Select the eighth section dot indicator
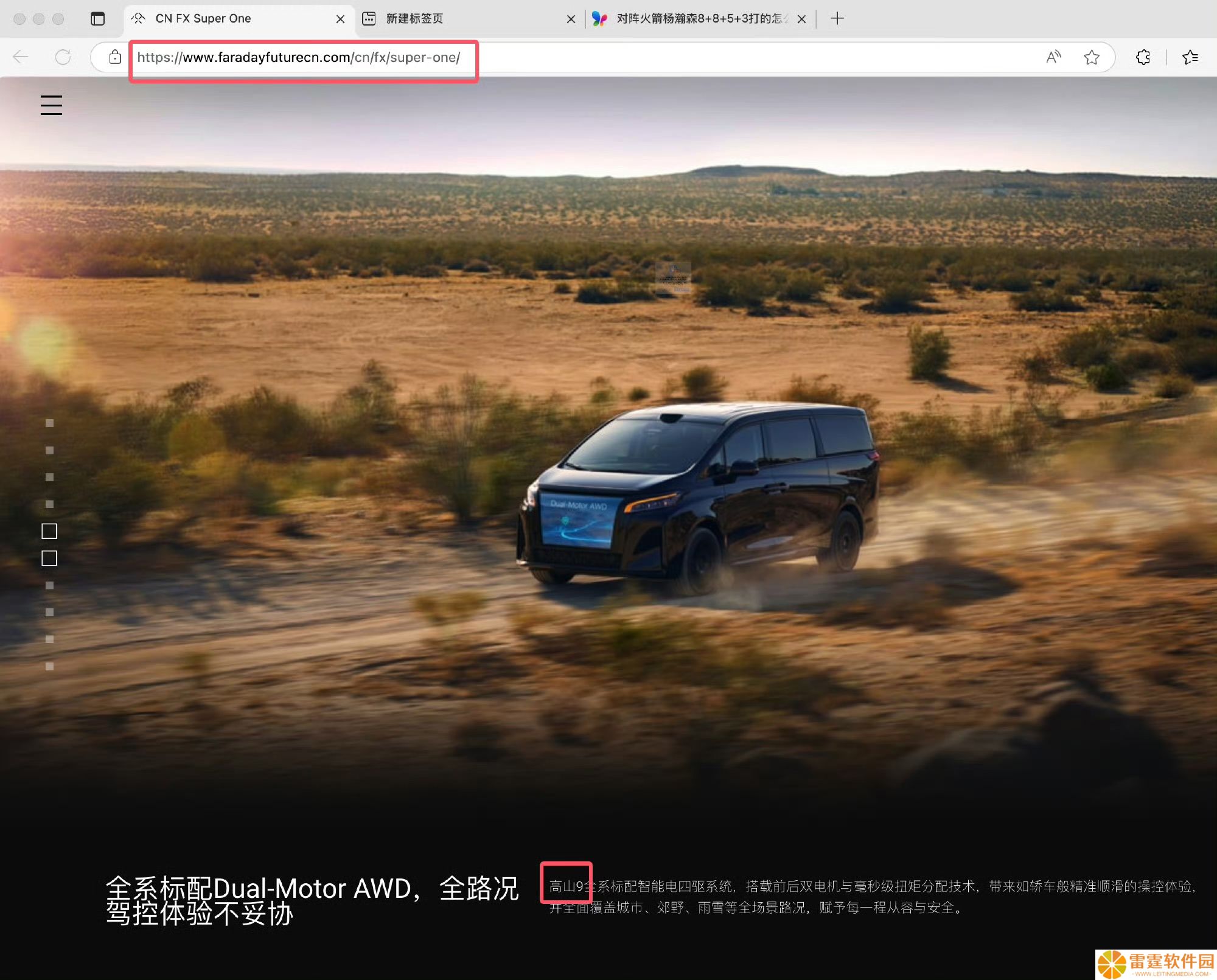 coord(49,613)
